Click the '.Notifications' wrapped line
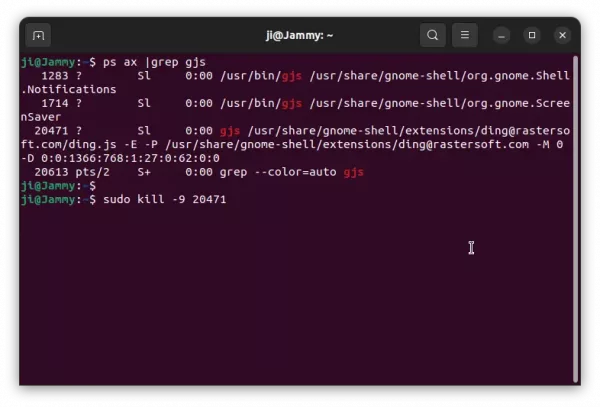 click(x=68, y=90)
